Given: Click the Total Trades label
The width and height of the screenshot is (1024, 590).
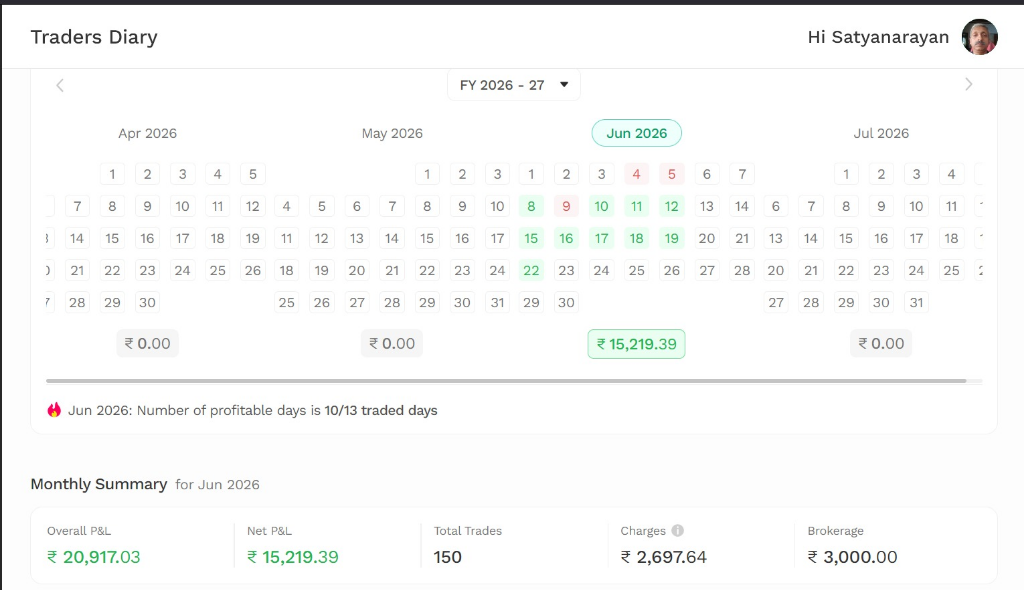Looking at the screenshot, I should click(x=468, y=531).
